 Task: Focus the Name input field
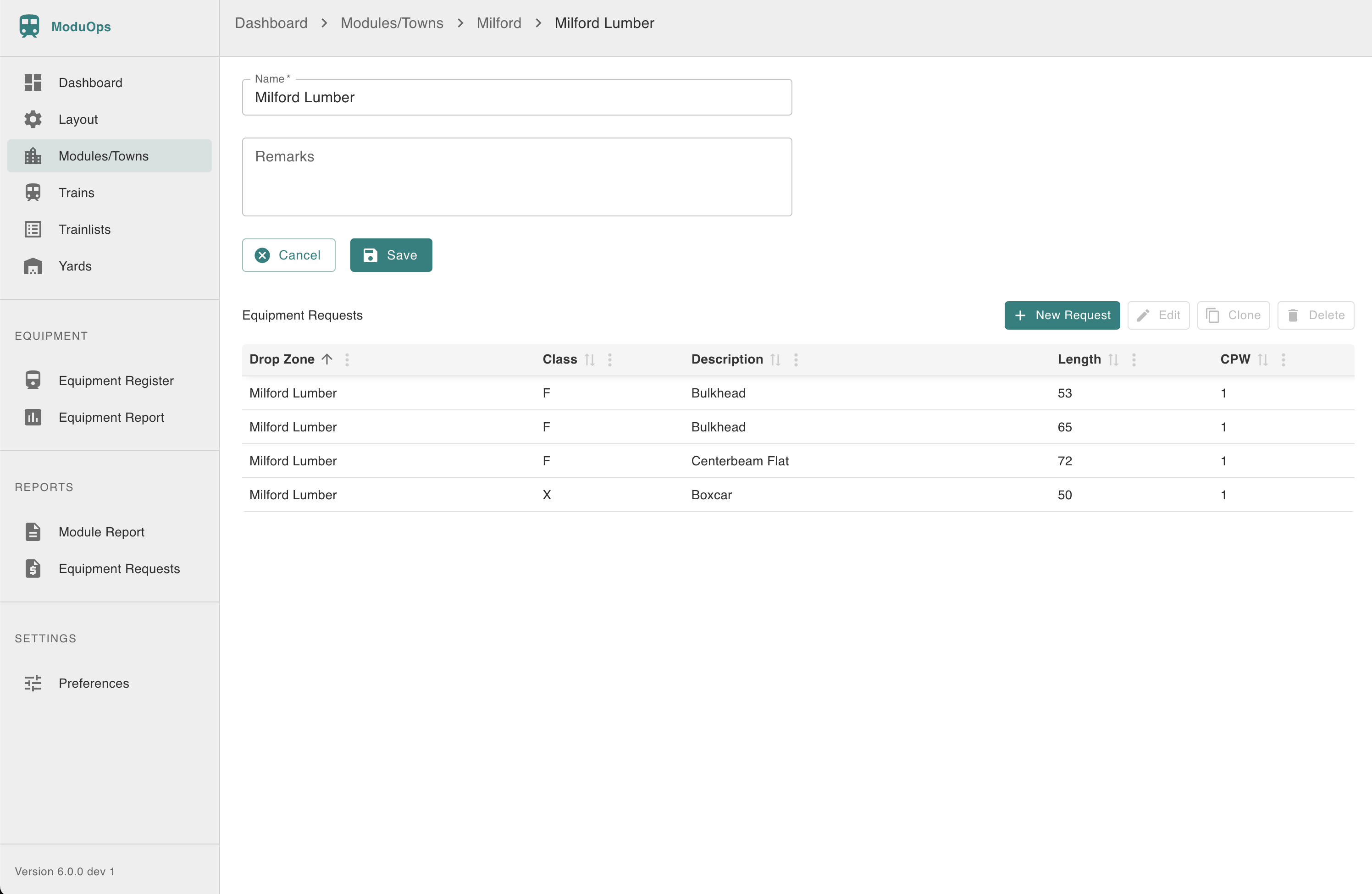517,97
